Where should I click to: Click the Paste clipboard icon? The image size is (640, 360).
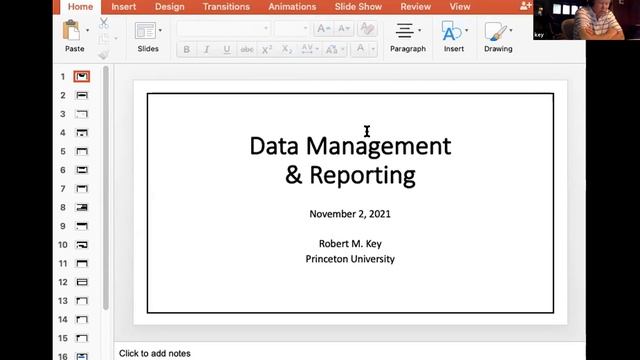coord(71,30)
